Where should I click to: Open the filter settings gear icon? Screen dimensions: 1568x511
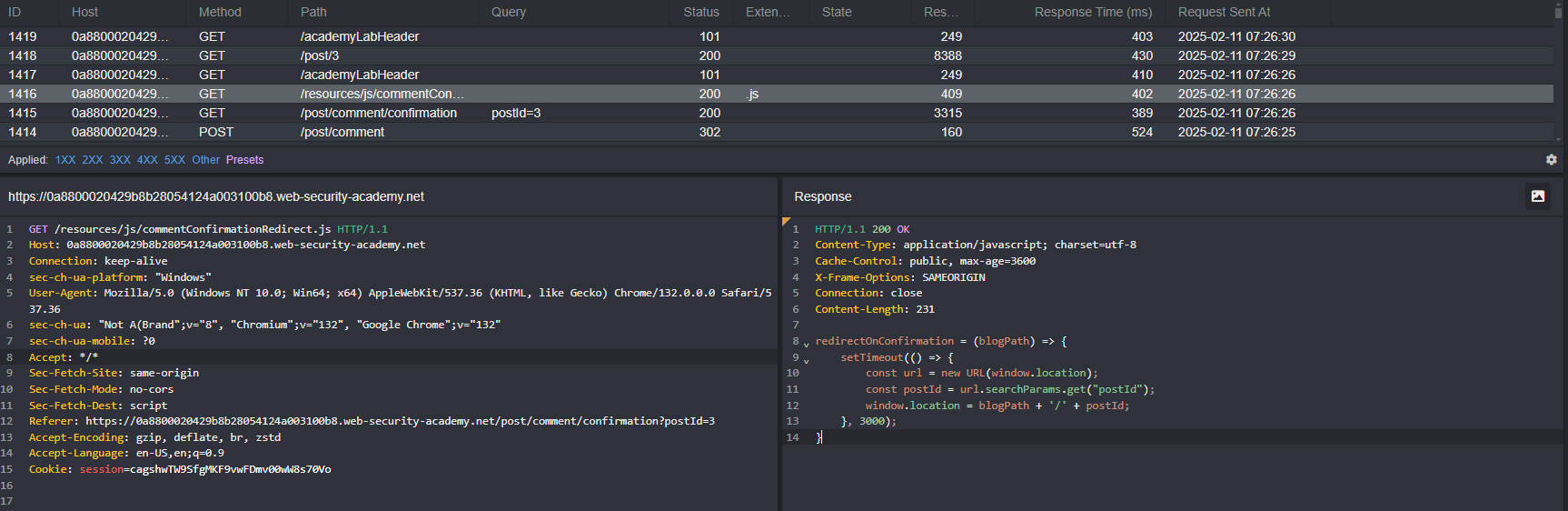pos(1551,159)
